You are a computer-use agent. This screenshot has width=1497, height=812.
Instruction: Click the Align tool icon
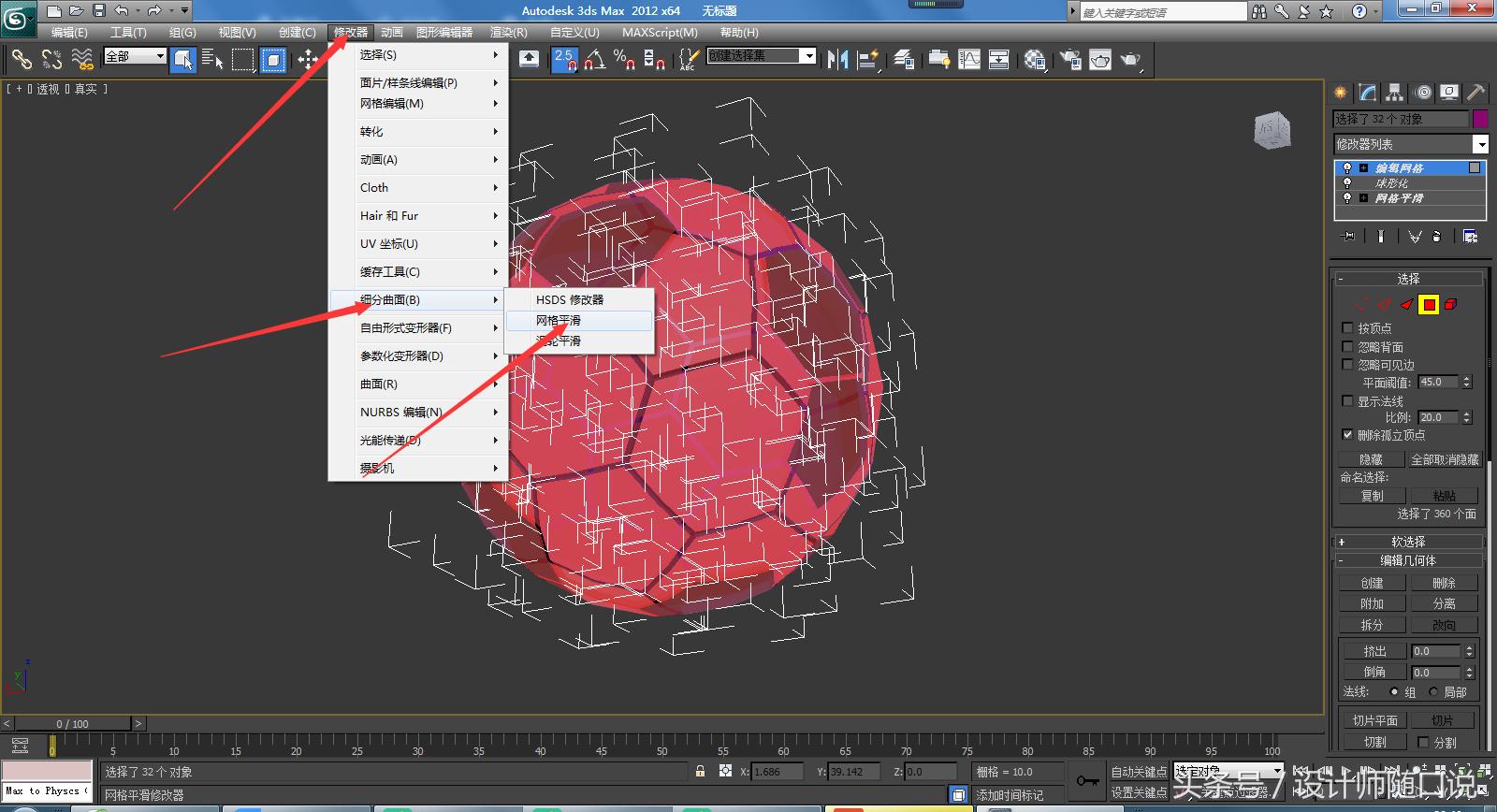coord(868,60)
